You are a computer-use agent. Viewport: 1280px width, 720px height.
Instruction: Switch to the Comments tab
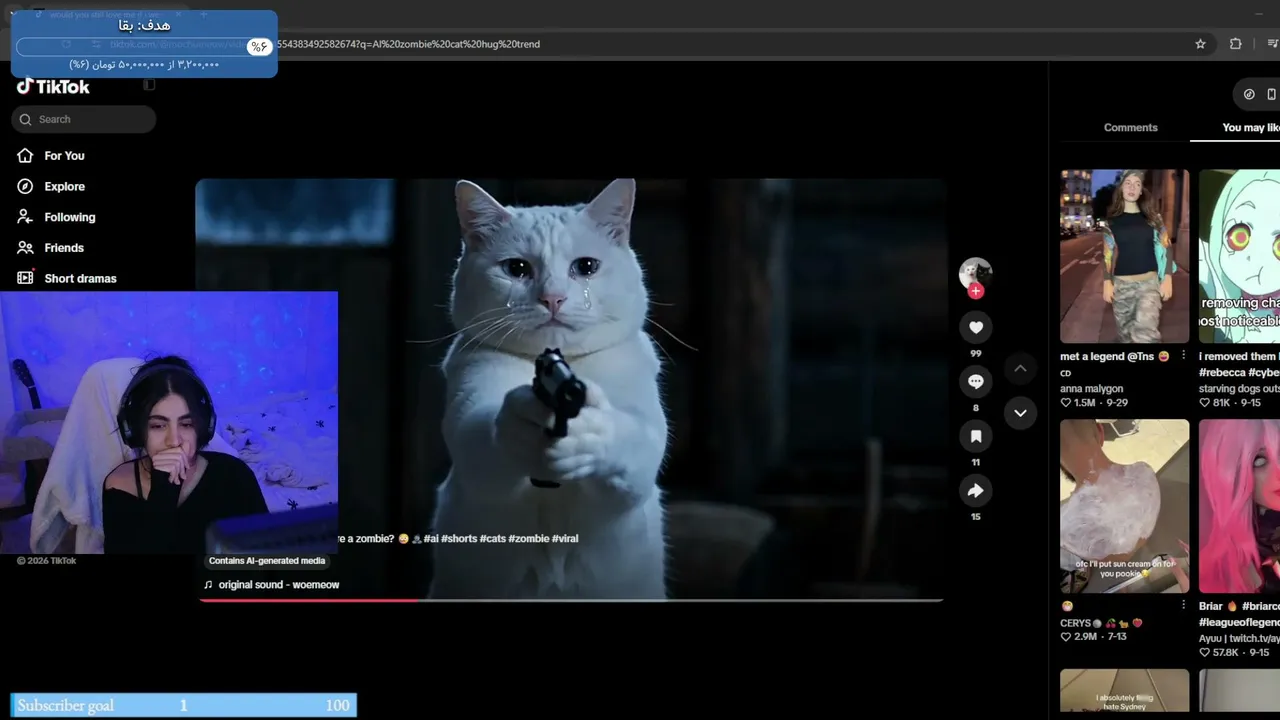click(1130, 128)
